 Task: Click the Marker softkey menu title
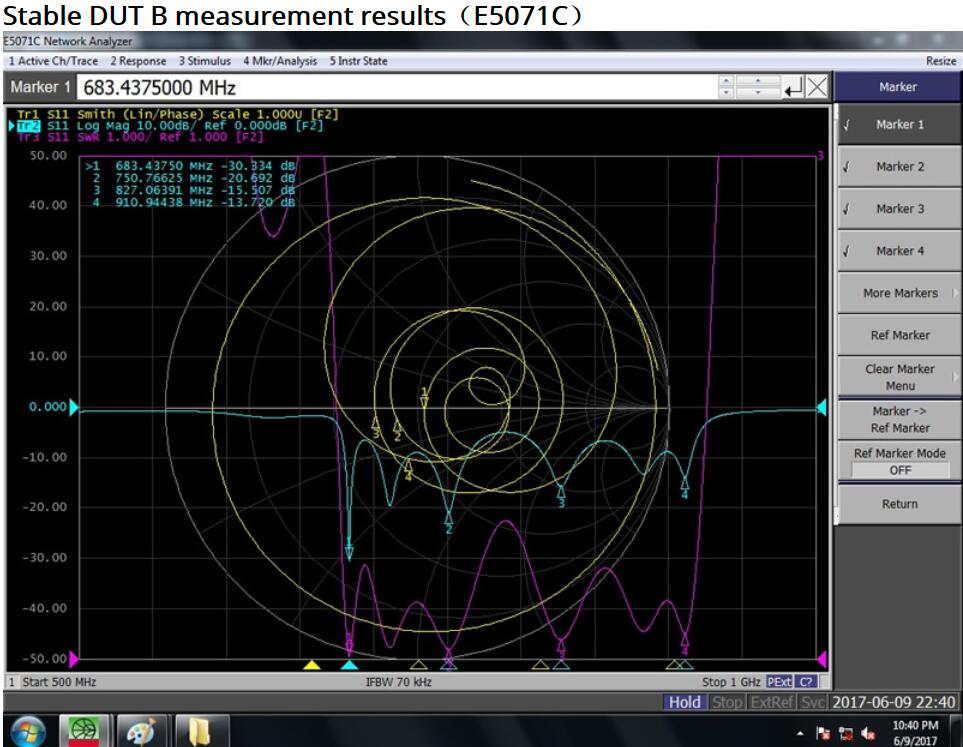(897, 87)
